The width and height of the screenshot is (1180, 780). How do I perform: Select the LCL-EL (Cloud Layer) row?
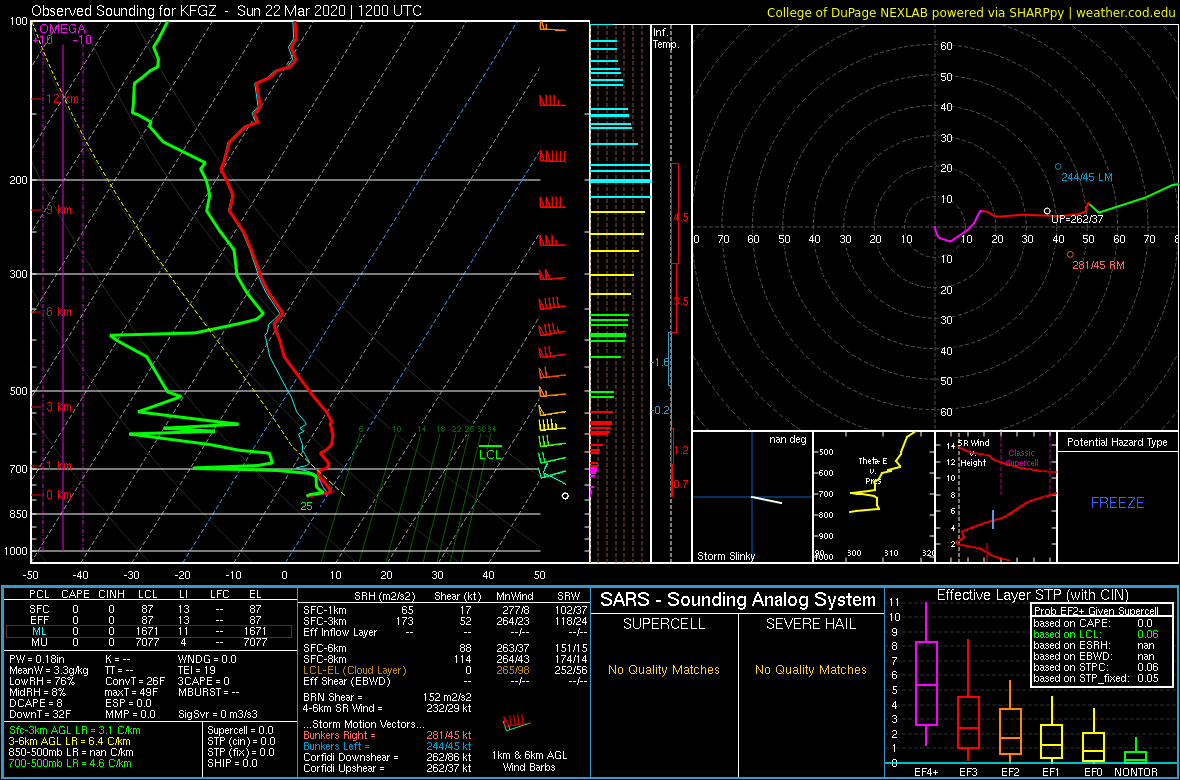tap(445, 670)
